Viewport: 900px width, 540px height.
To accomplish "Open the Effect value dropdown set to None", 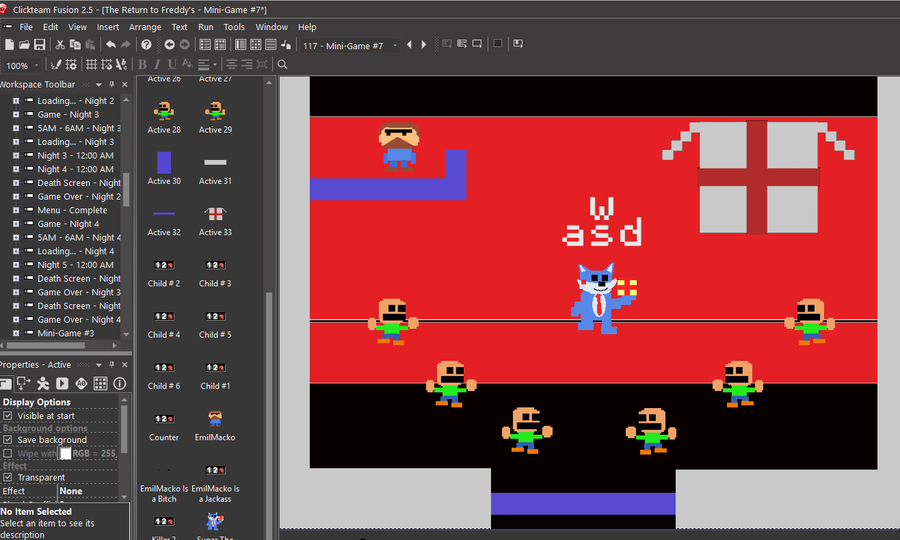I will (x=87, y=491).
